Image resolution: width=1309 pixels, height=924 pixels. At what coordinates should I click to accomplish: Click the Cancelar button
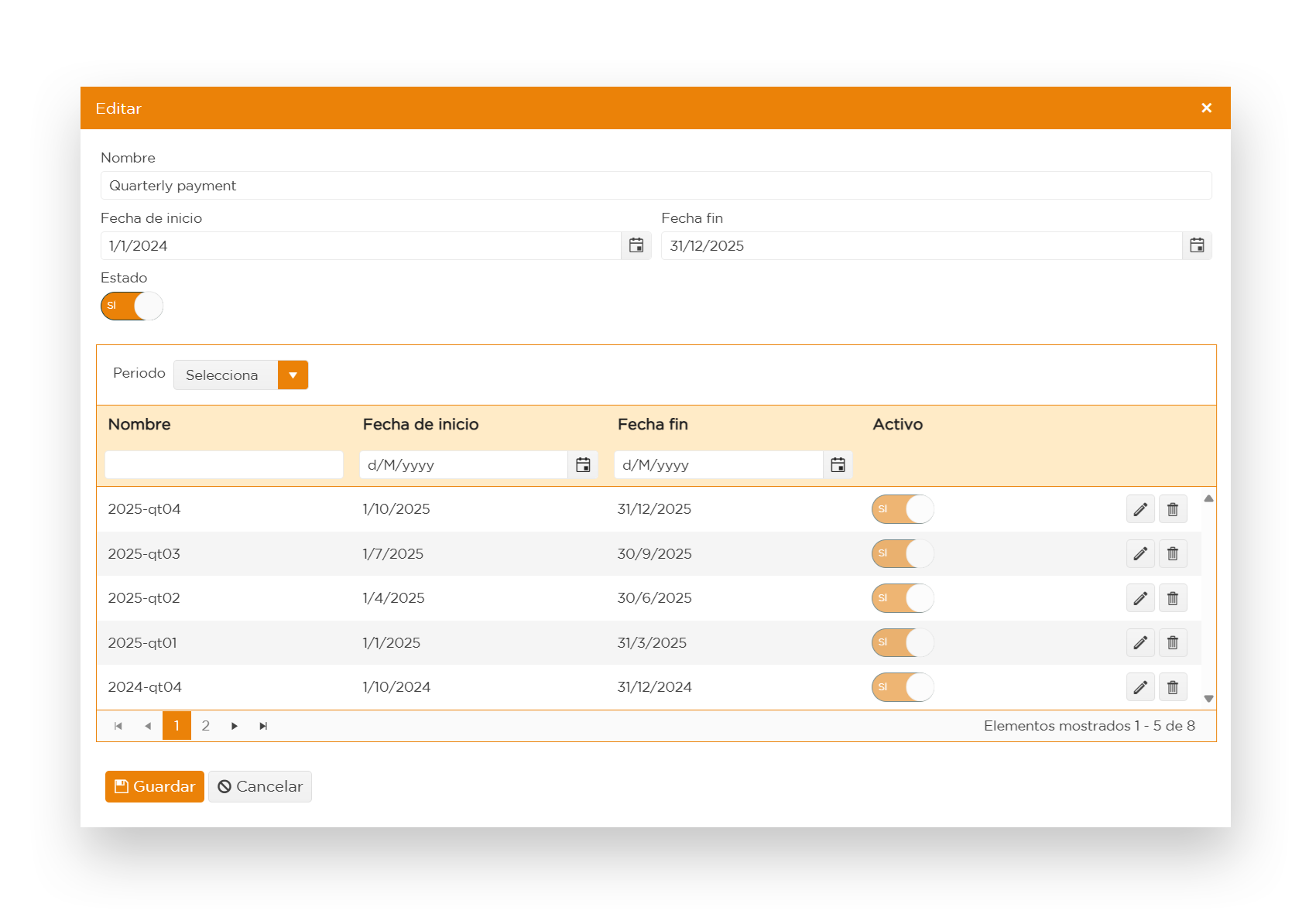pyautogui.click(x=260, y=786)
